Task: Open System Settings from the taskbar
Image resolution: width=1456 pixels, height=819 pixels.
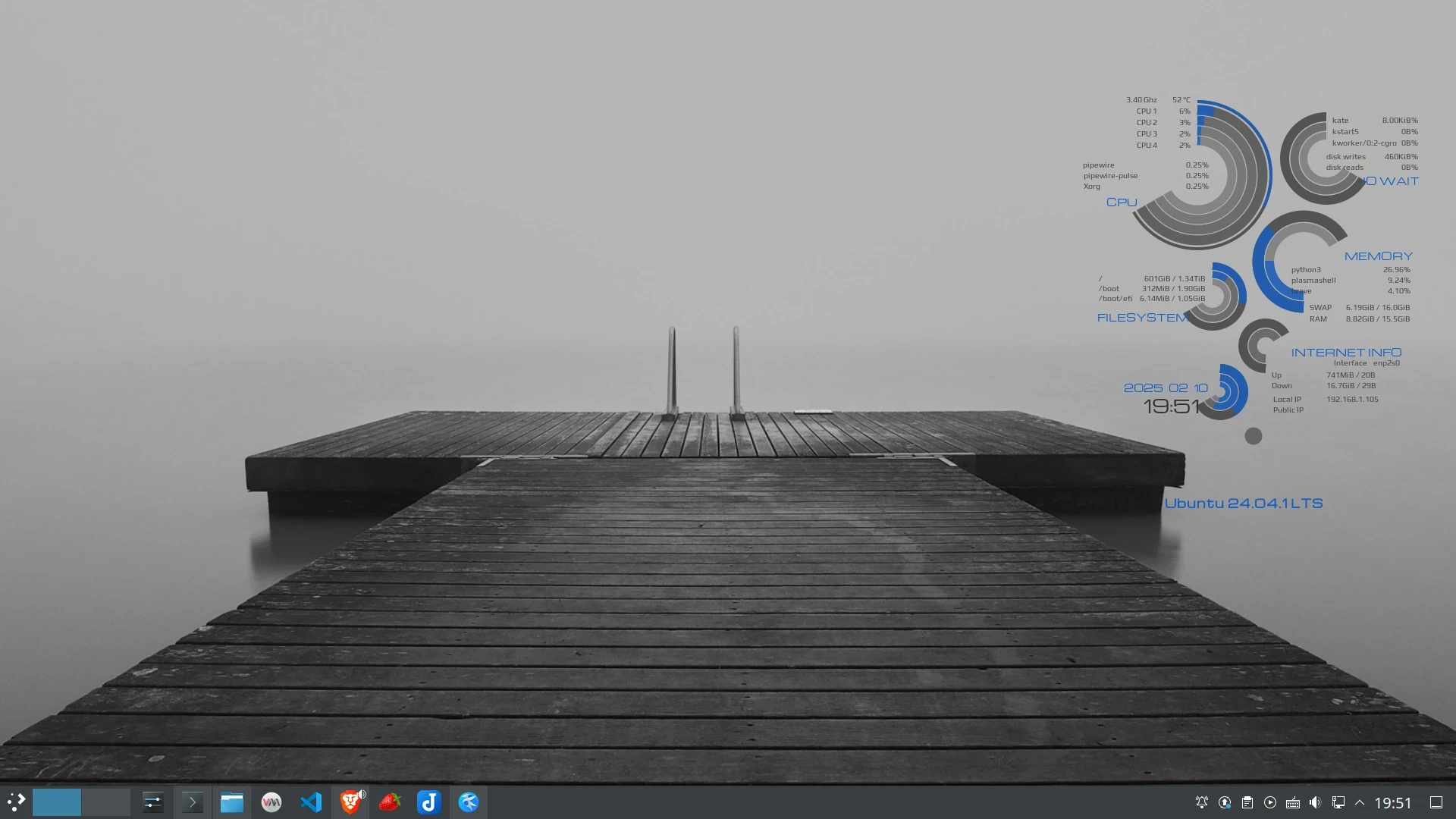Action: (153, 802)
